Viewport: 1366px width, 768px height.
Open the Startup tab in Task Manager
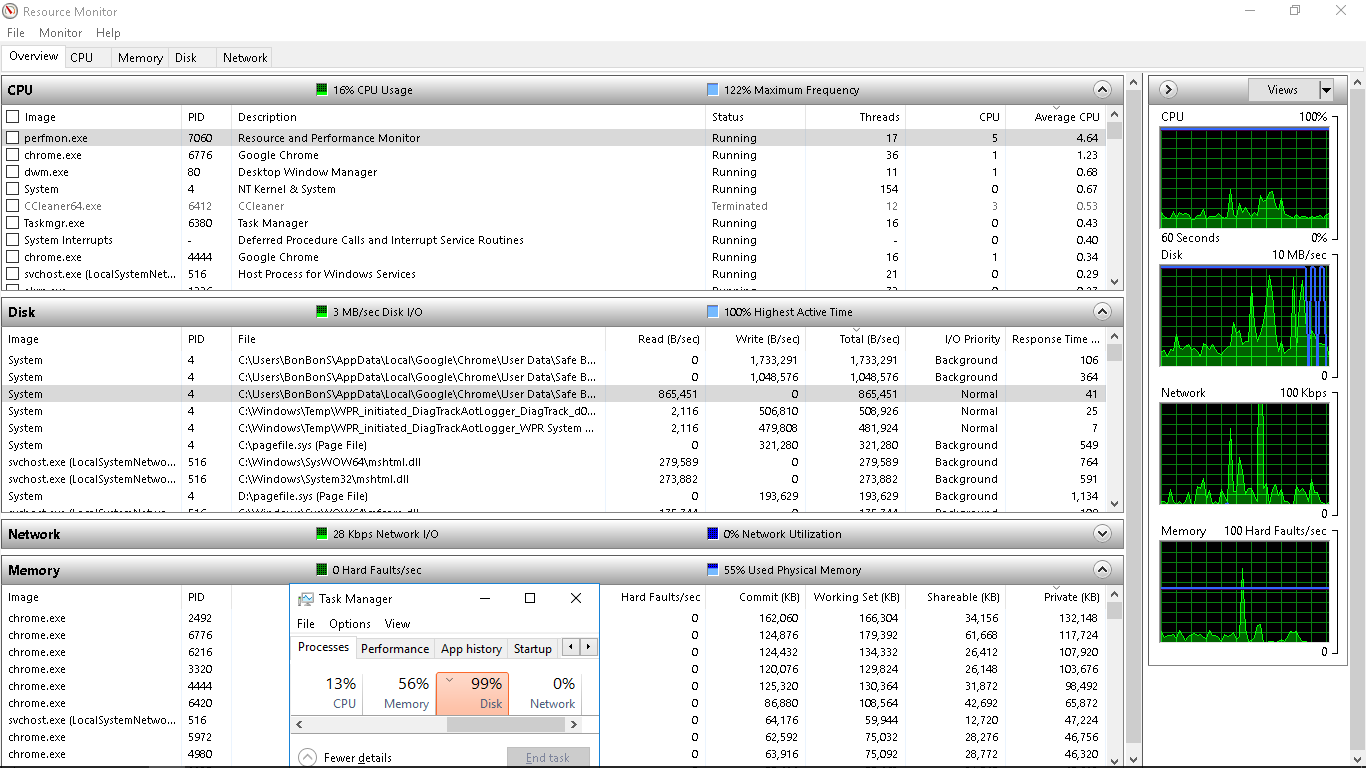(x=533, y=649)
